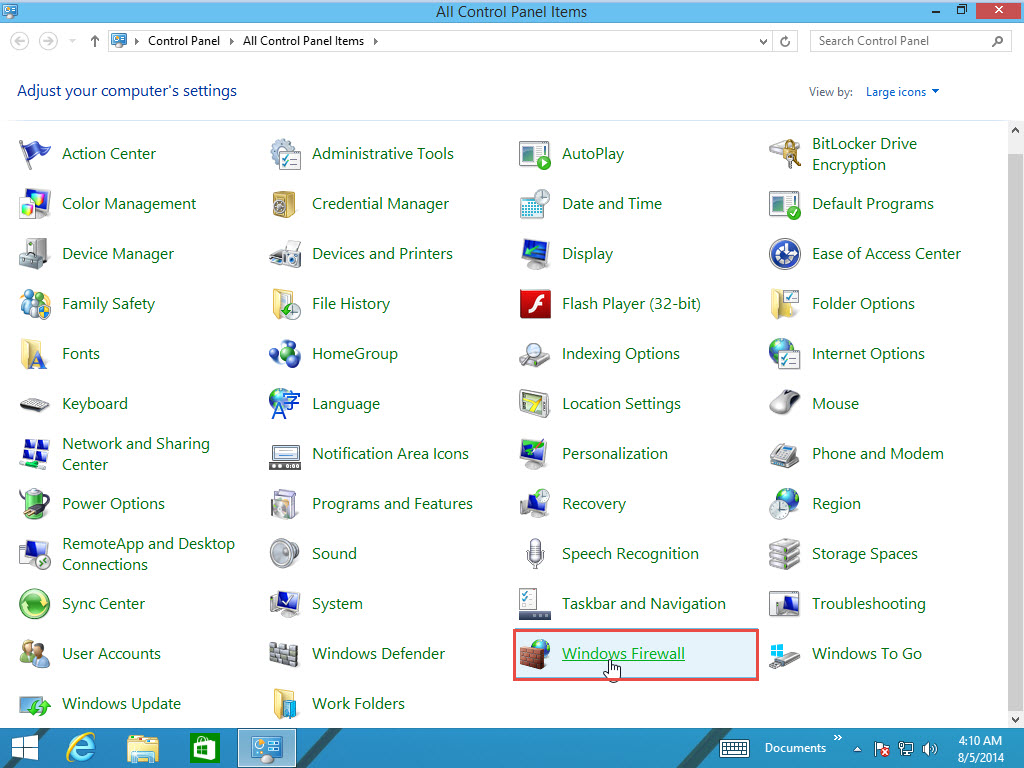The image size is (1024, 768).
Task: Click the Indexing Options magnifier icon
Action: [x=535, y=354]
